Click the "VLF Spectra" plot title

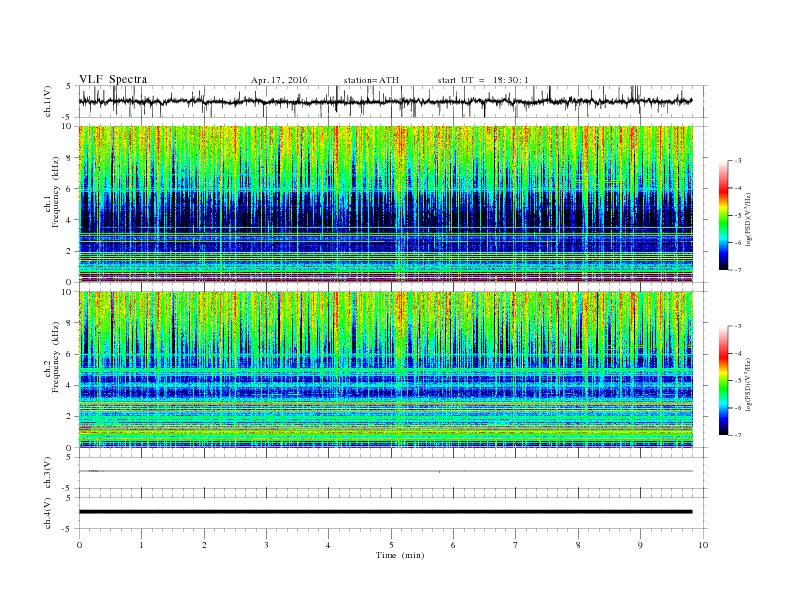[113, 79]
